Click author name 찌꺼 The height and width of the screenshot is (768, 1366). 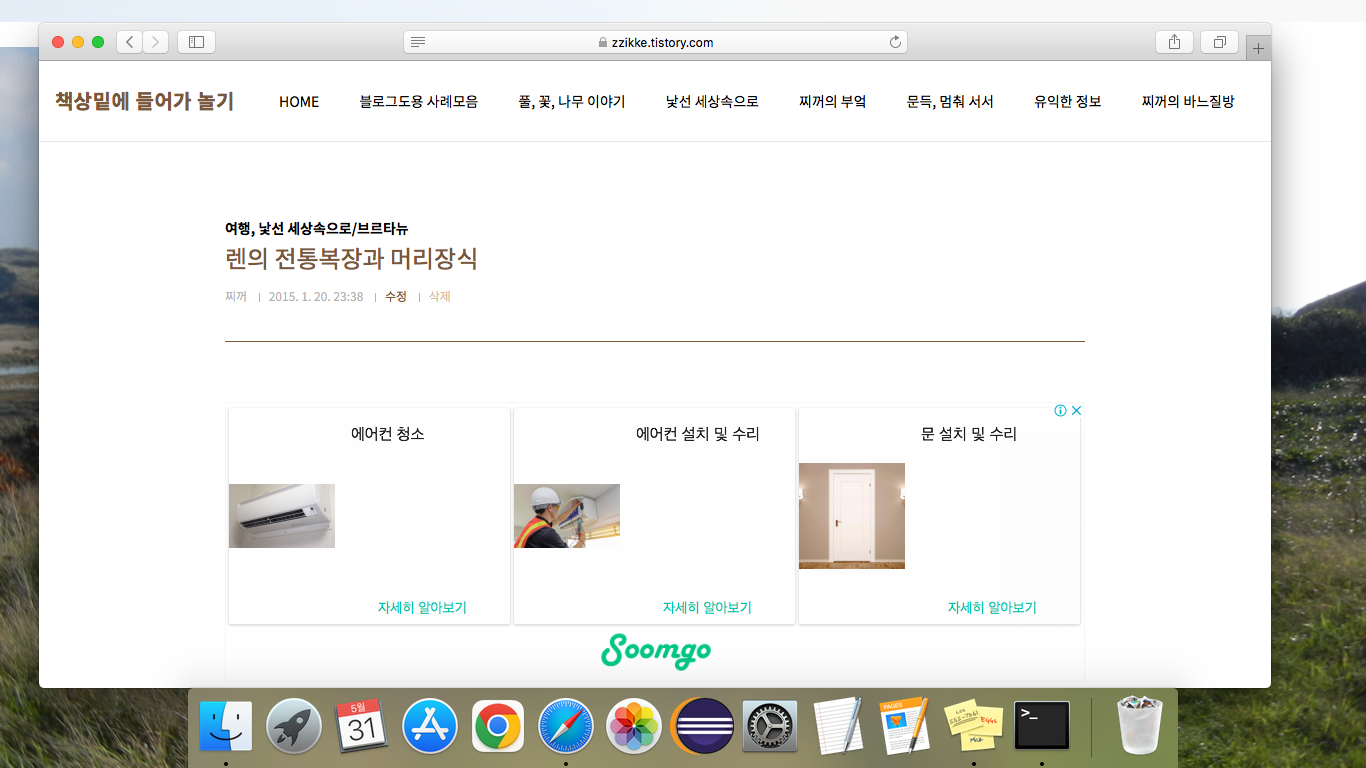point(236,296)
